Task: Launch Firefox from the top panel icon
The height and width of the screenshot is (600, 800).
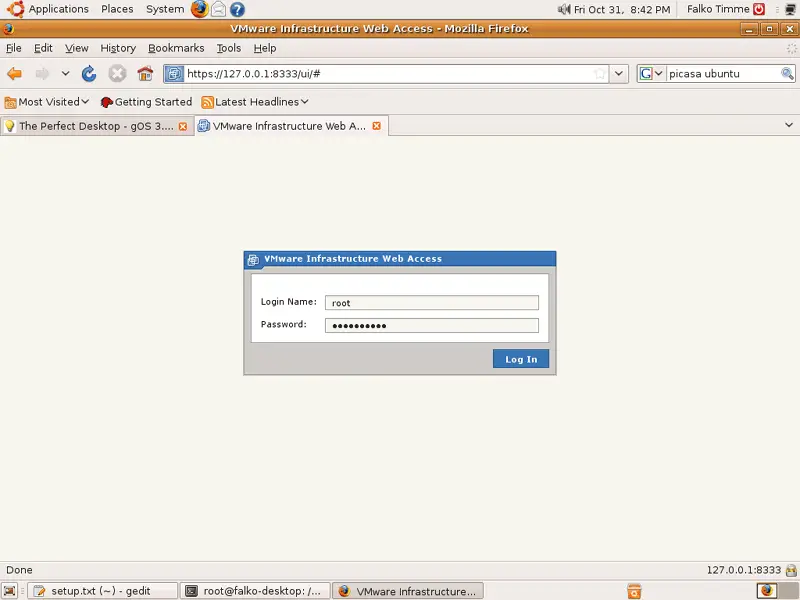Action: point(199,9)
